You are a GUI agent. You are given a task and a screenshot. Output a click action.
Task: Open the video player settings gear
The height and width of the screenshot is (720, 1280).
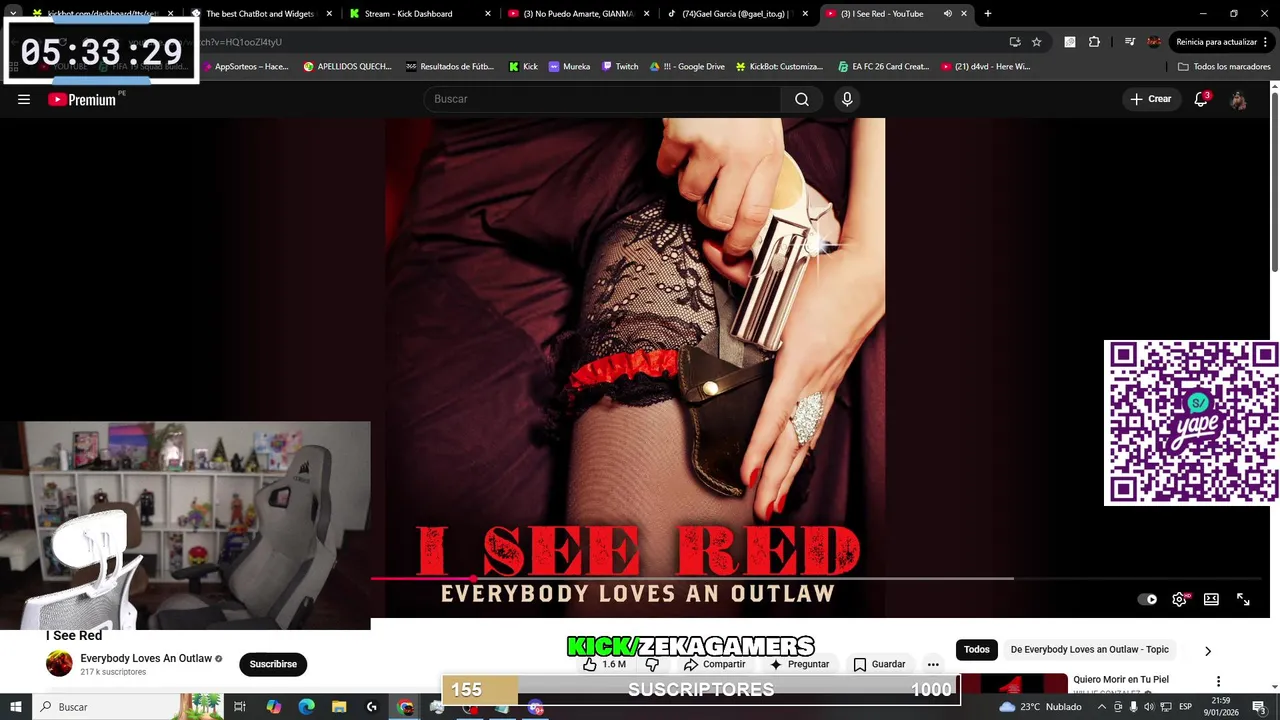[x=1179, y=599]
